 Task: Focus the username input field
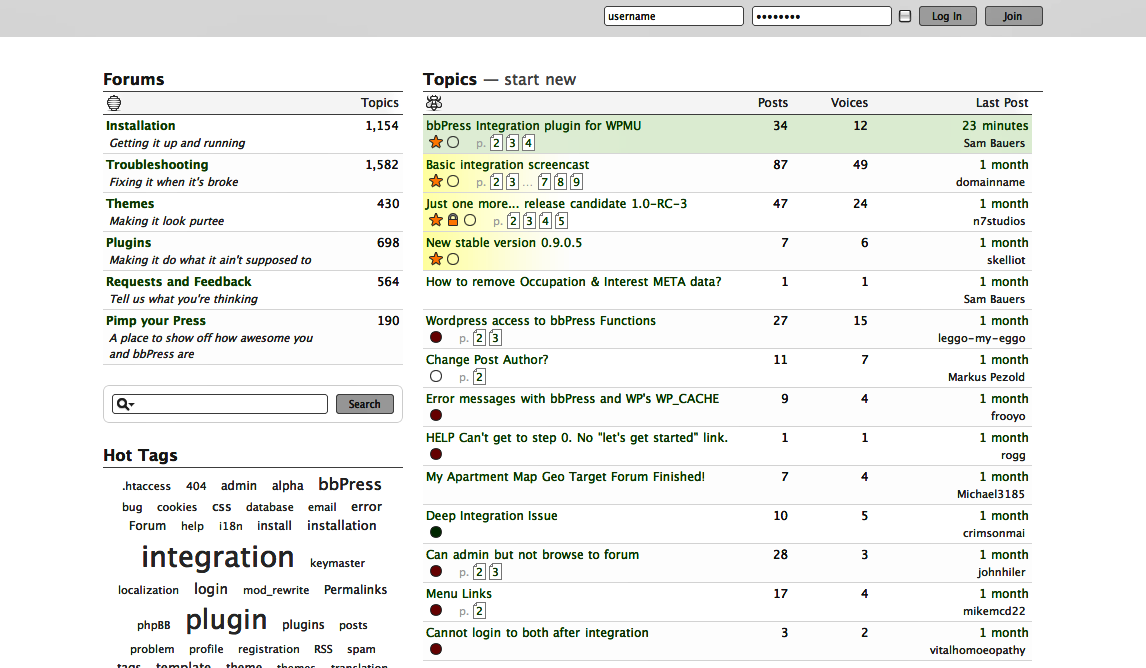click(x=674, y=16)
